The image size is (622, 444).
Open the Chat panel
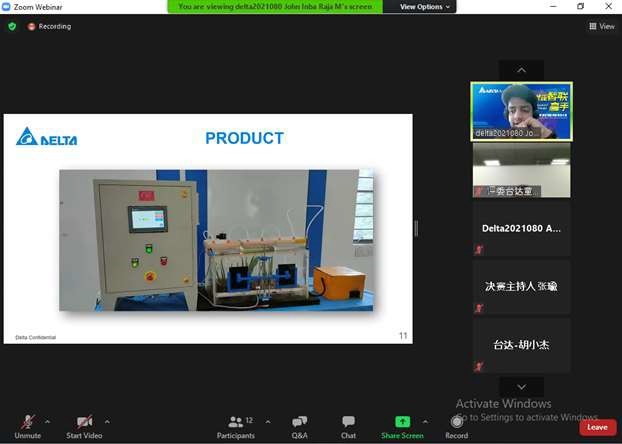tap(348, 427)
